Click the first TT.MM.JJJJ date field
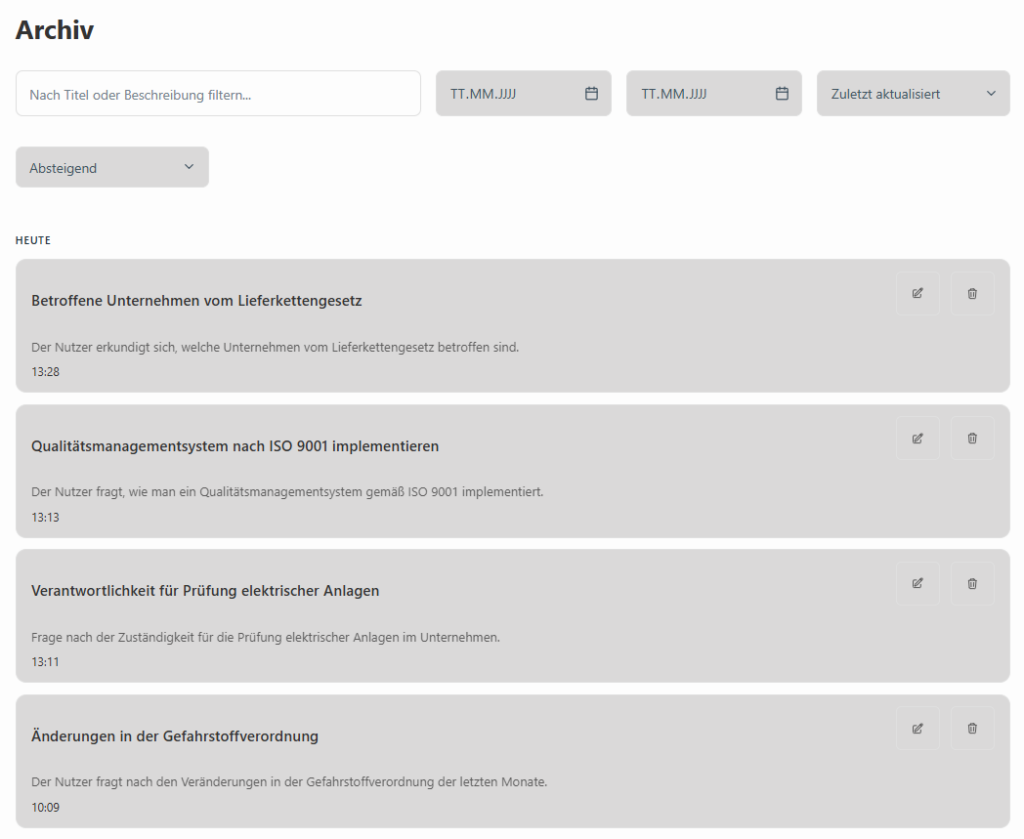Viewport: 1024px width, 839px height. (x=505, y=94)
